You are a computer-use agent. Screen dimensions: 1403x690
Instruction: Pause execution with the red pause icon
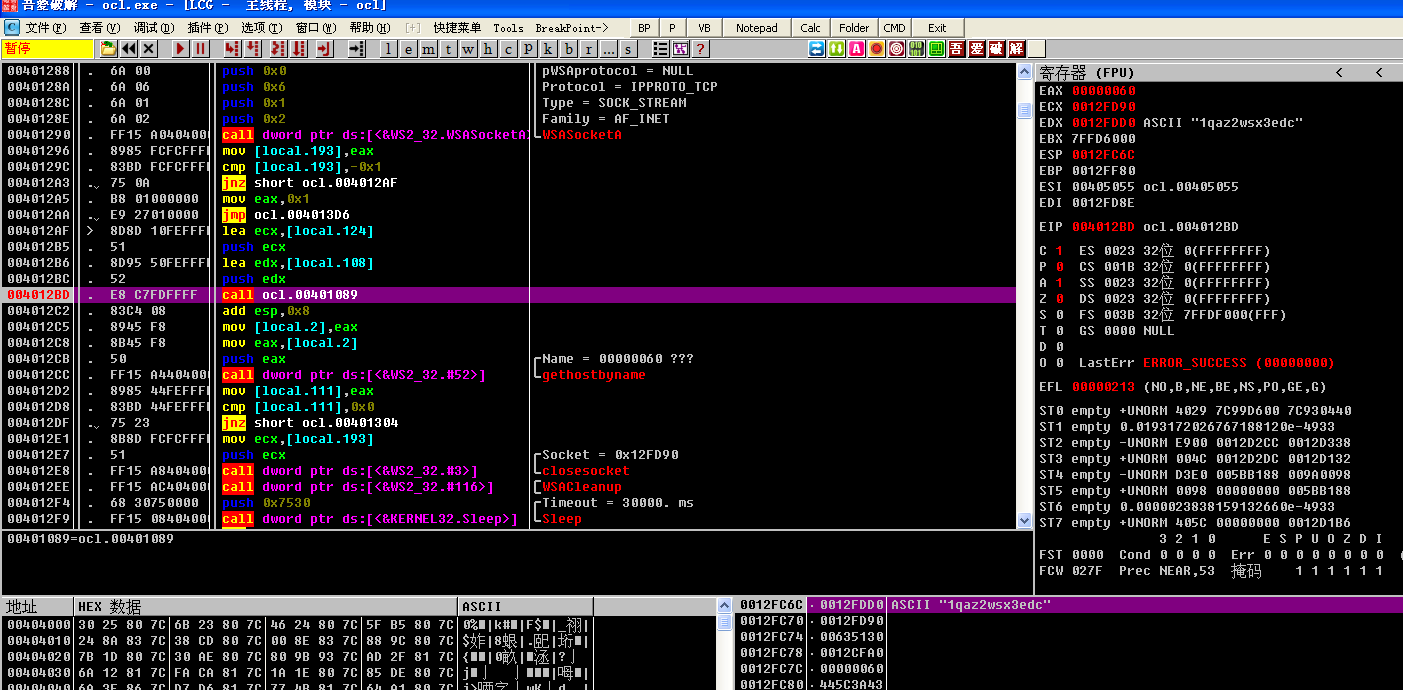[x=201, y=48]
